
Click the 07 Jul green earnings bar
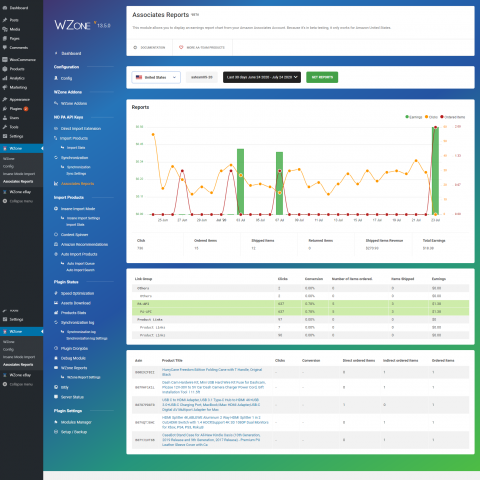279,183
